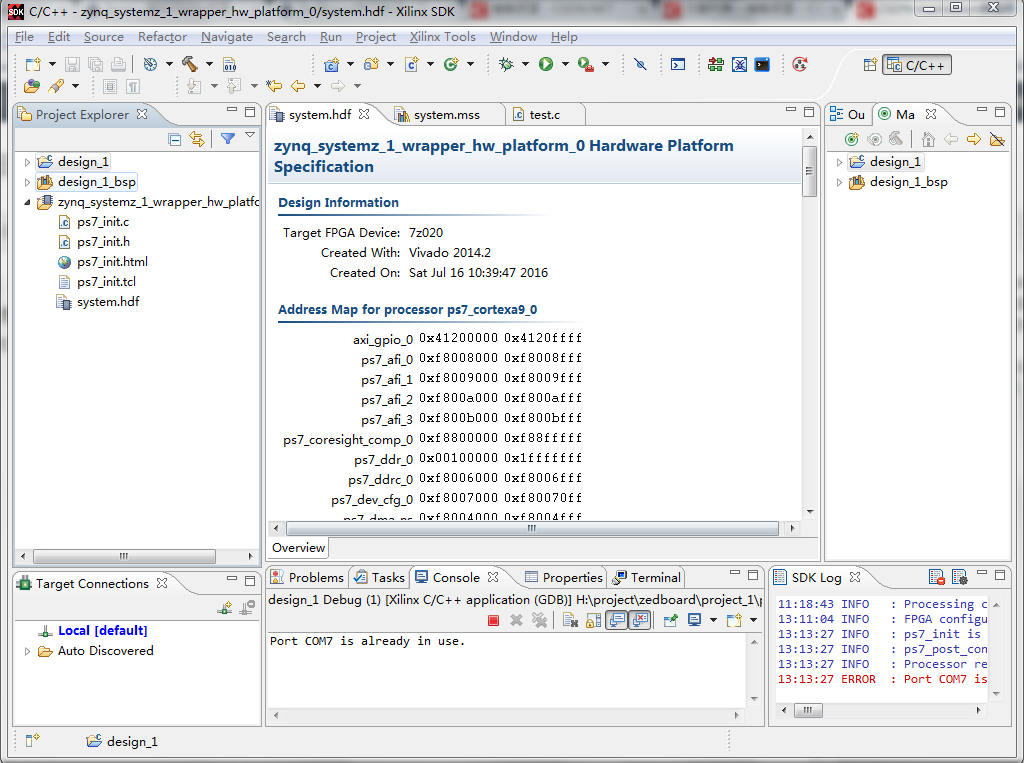The width and height of the screenshot is (1024, 763).
Task: Close the system.hdf editor tab
Action: (364, 114)
